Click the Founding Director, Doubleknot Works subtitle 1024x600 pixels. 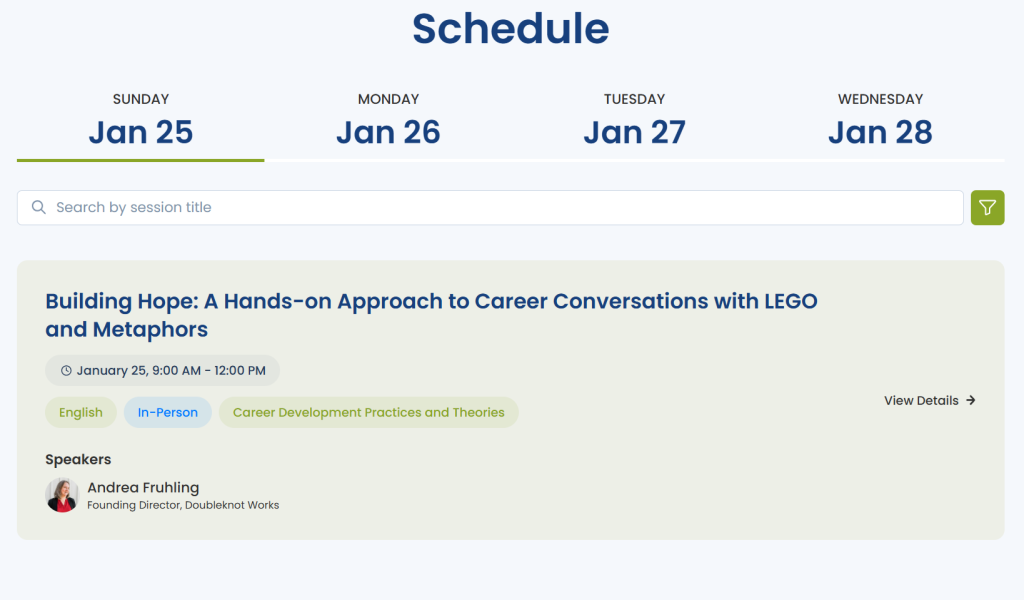point(183,506)
